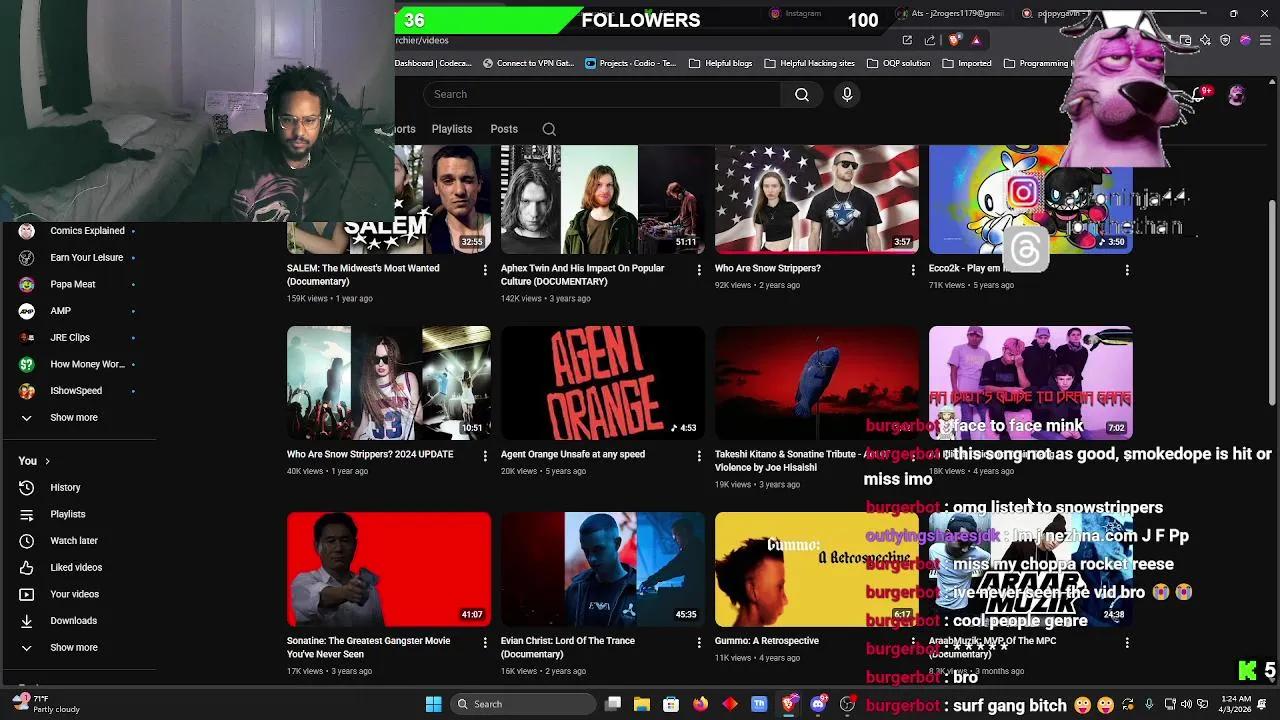This screenshot has height=720, width=1280.
Task: Open the Downloads arrow icon
Action: [27, 621]
